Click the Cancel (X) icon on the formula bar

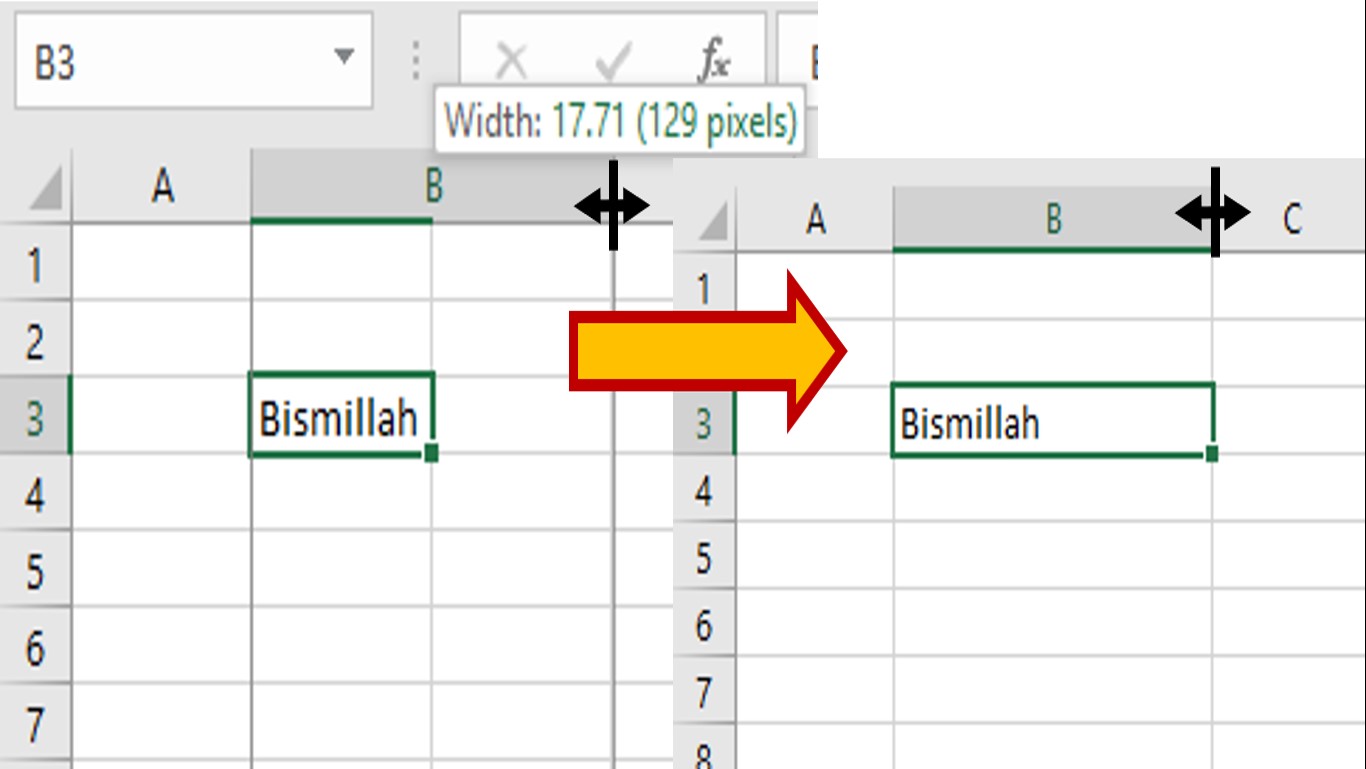[x=511, y=60]
